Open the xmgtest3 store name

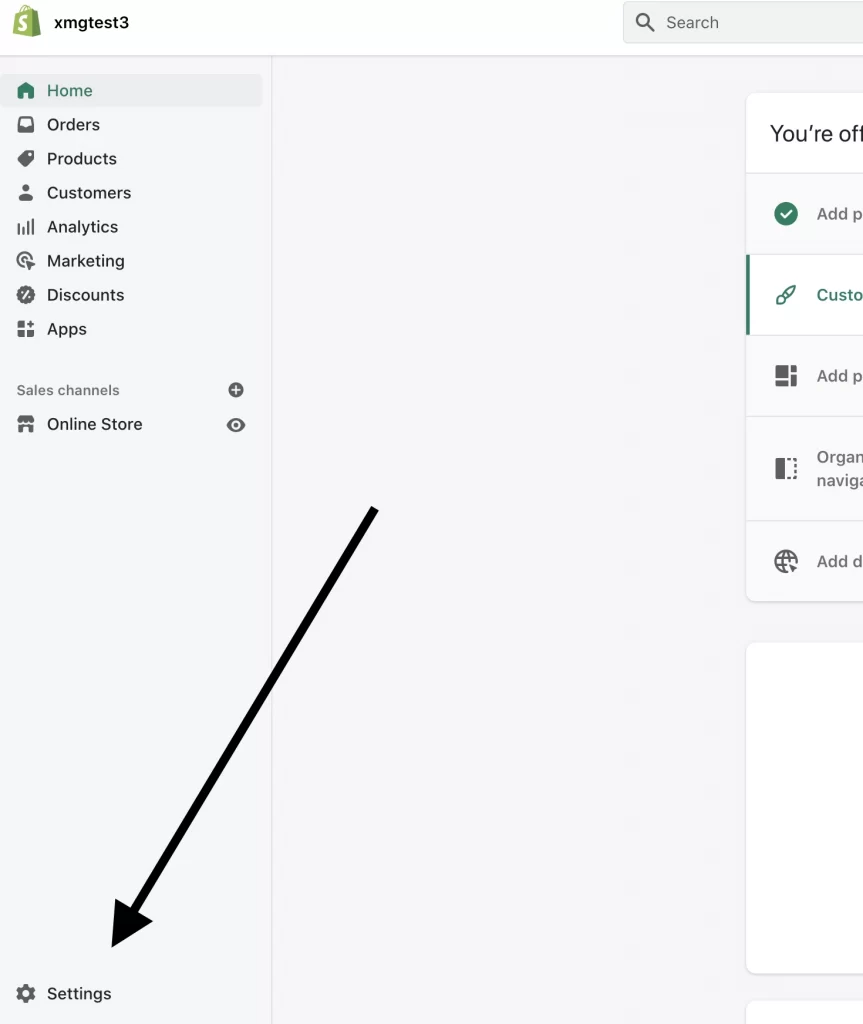(x=91, y=22)
